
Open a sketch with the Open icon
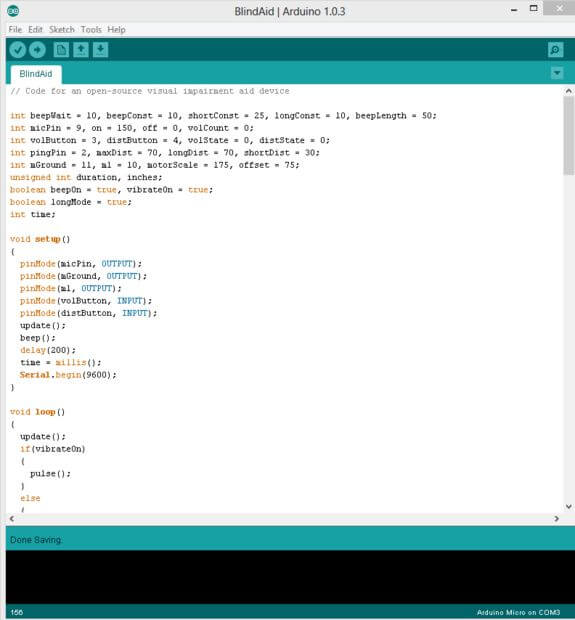pyautogui.click(x=81, y=50)
